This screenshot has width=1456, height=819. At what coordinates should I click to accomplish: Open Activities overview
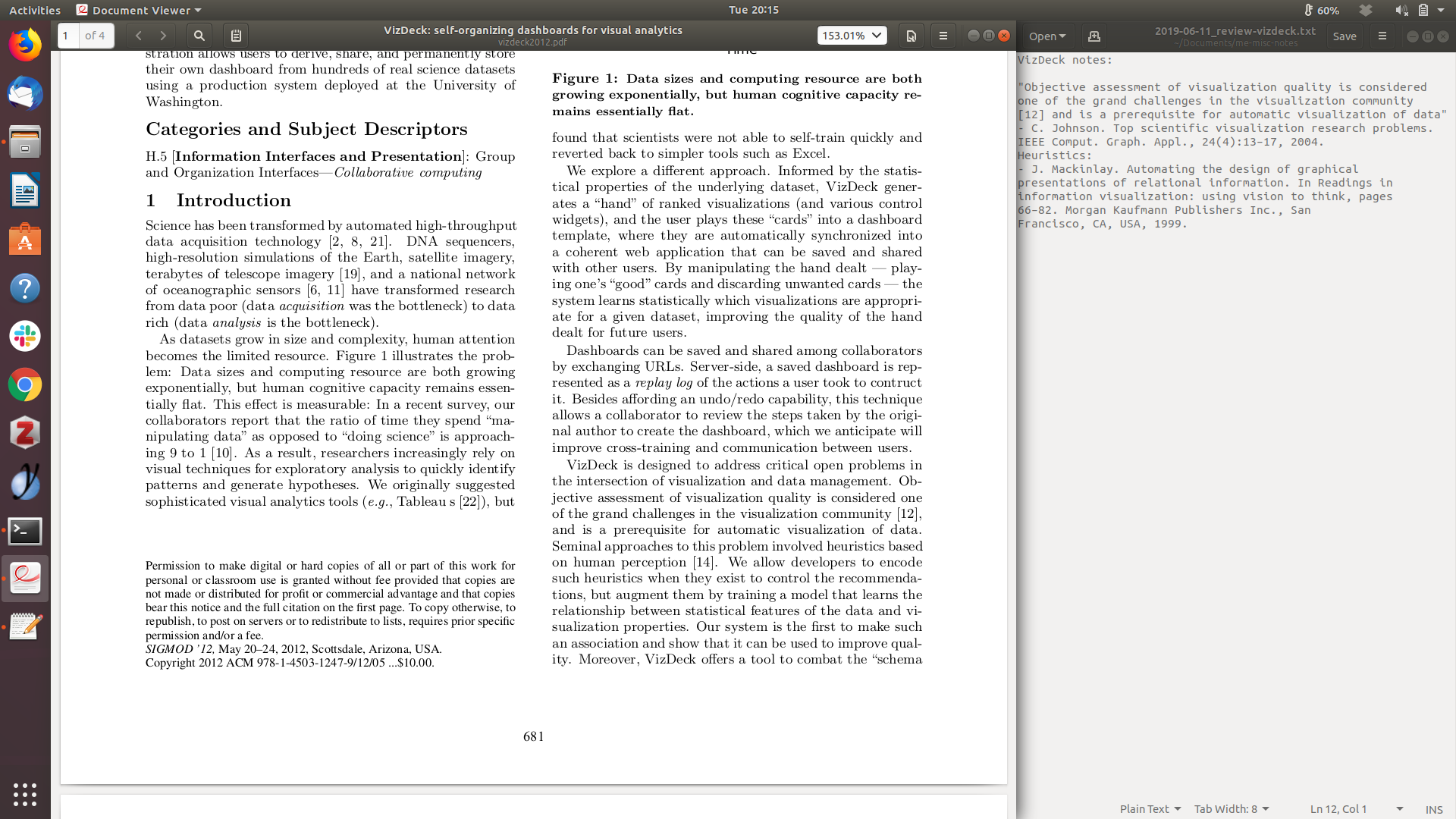pos(35,10)
